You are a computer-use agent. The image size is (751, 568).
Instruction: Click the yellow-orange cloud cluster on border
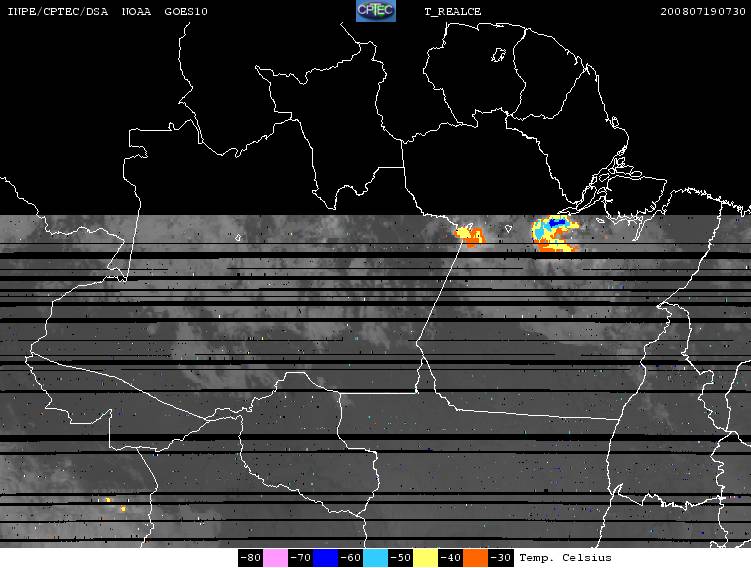click(469, 236)
